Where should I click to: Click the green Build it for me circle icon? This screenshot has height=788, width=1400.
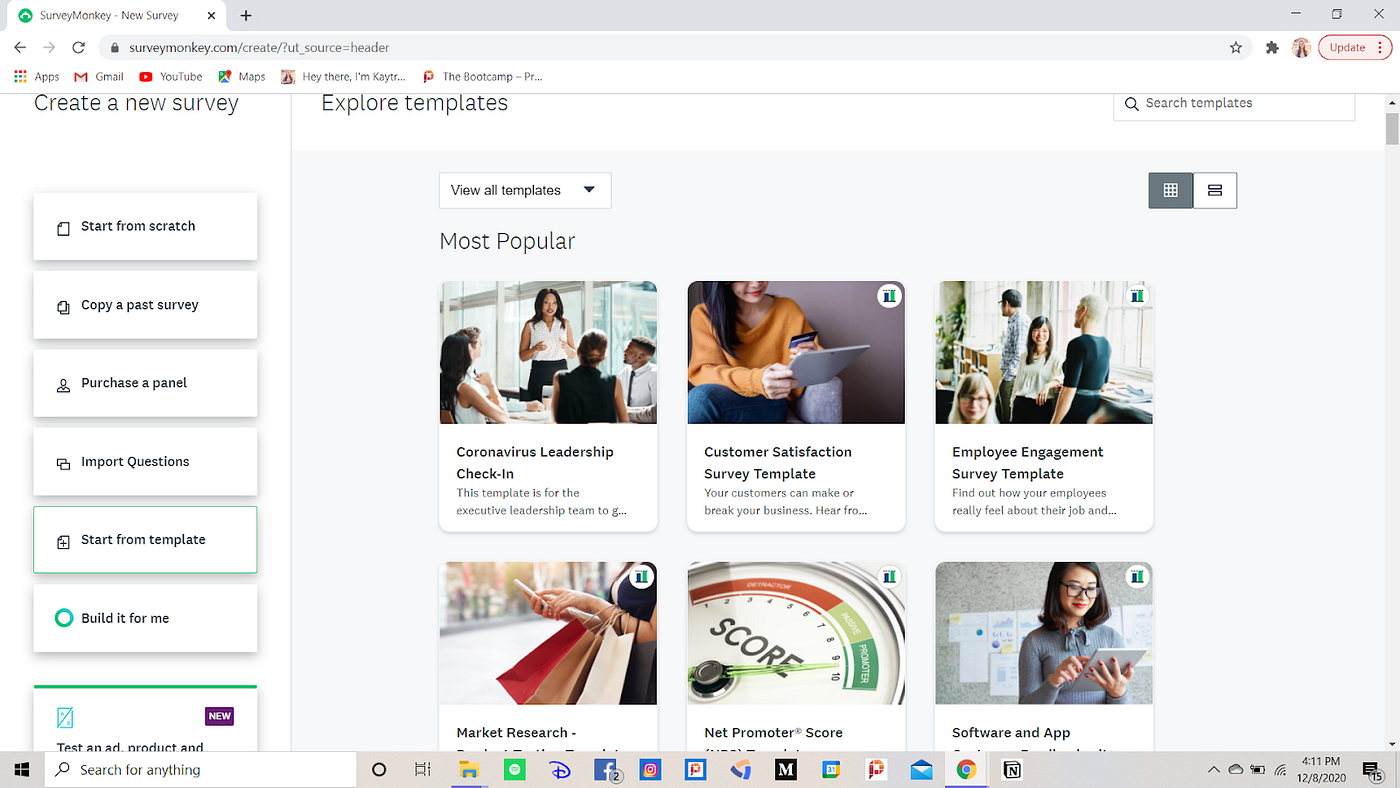64,617
